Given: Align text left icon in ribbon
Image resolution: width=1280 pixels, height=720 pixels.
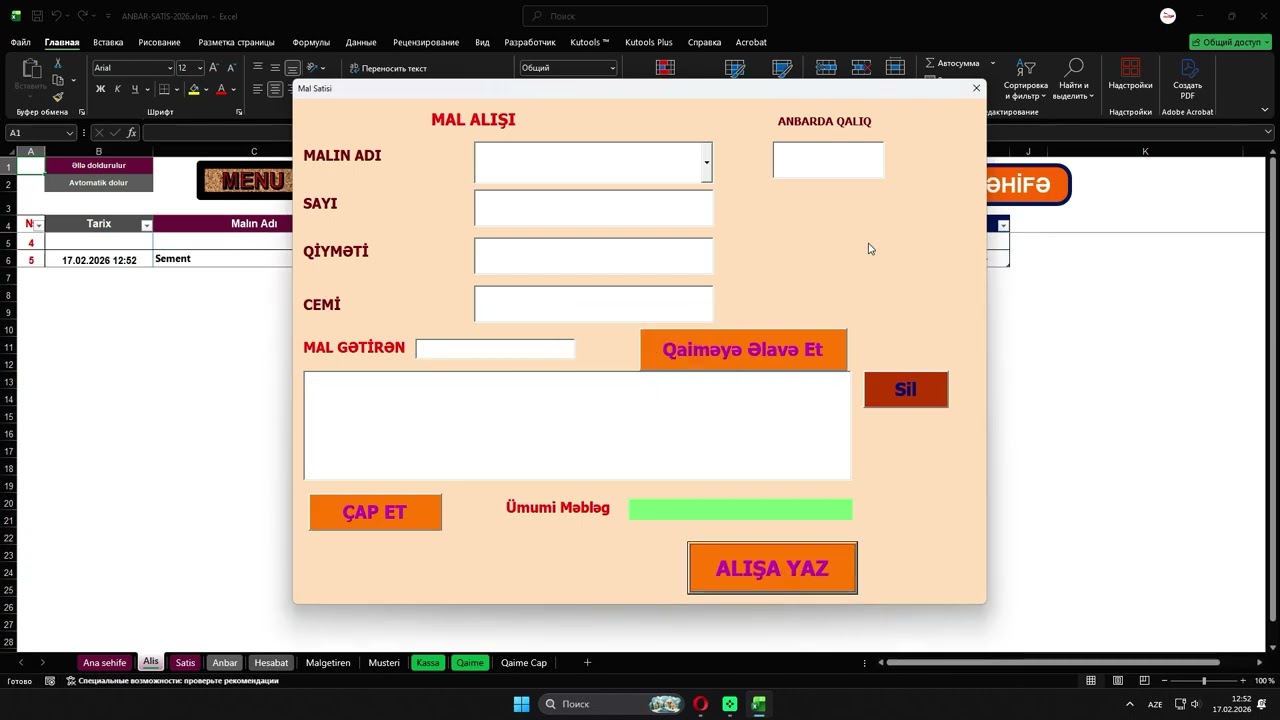Looking at the screenshot, I should tap(258, 89).
